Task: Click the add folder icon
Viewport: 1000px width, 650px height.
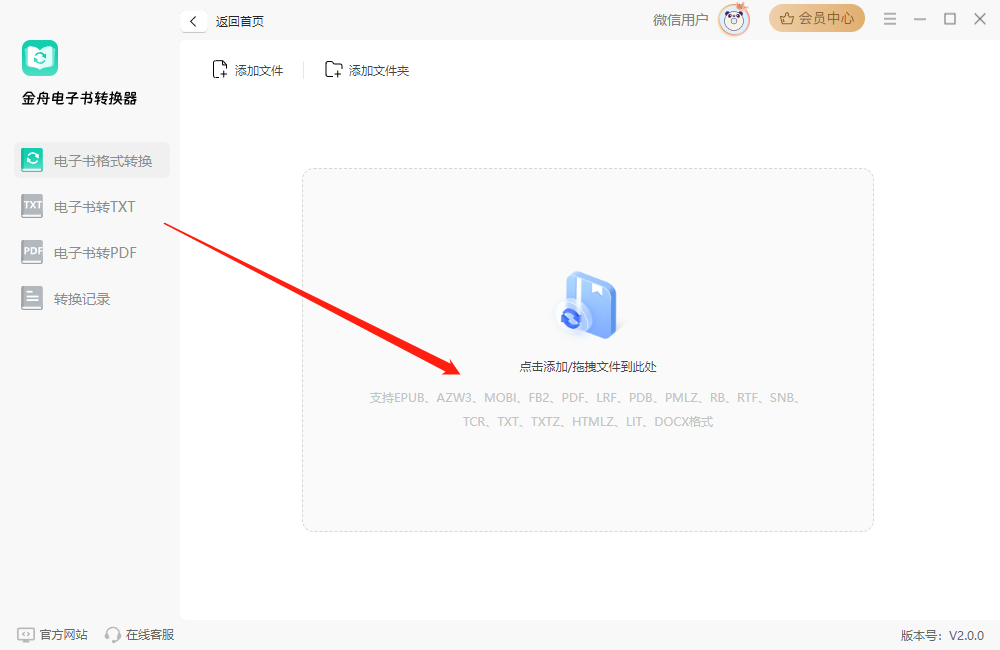Action: point(334,70)
